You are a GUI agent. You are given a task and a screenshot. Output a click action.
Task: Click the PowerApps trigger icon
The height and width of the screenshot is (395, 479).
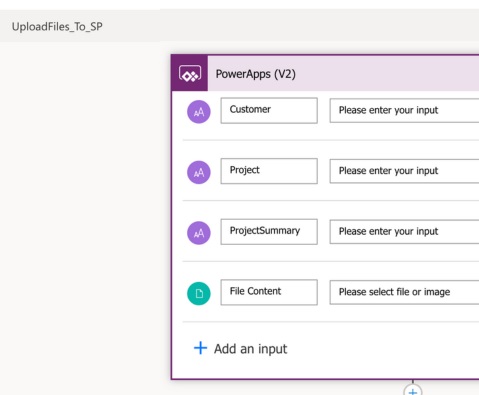point(190,73)
